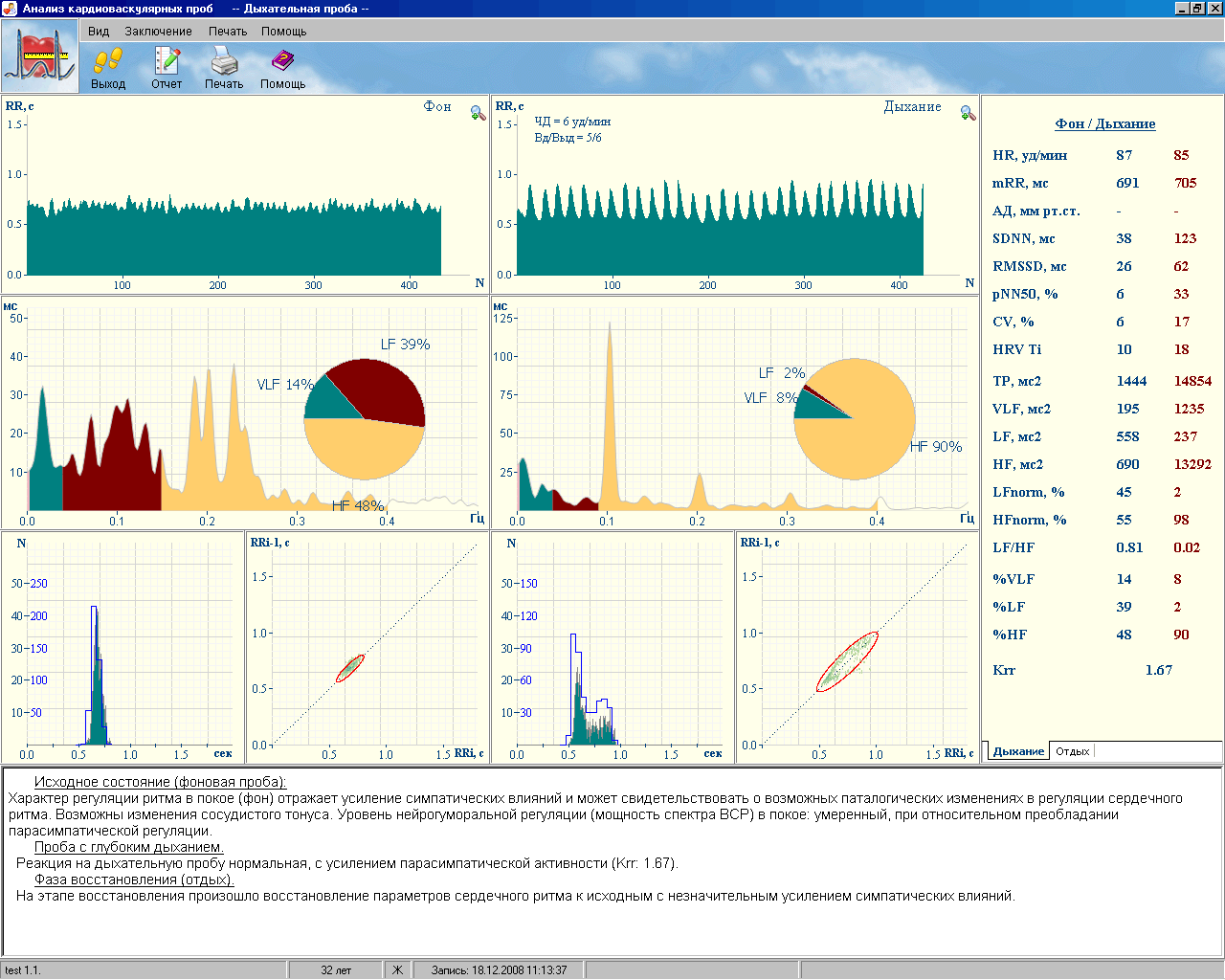Viewport: 1225px width, 980px height.
Task: Click the magnifier icon on the Фон chart
Action: click(479, 113)
